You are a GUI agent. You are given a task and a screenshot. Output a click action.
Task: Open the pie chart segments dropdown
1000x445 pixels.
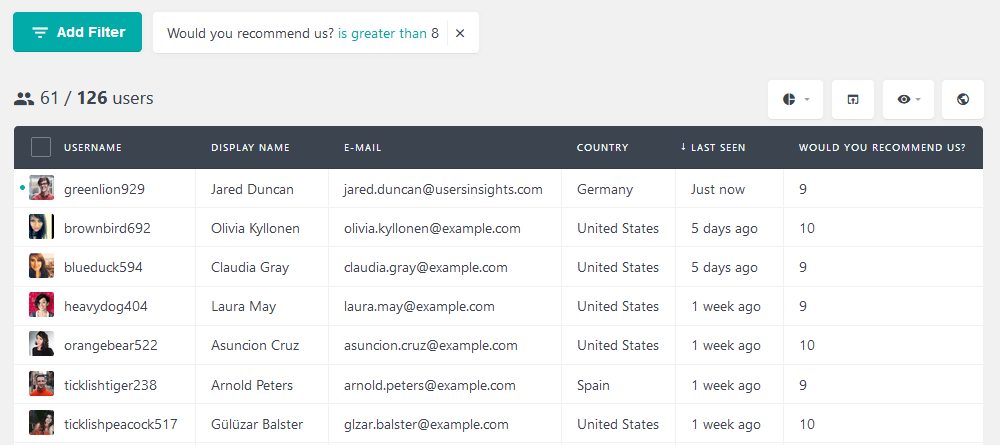795,99
